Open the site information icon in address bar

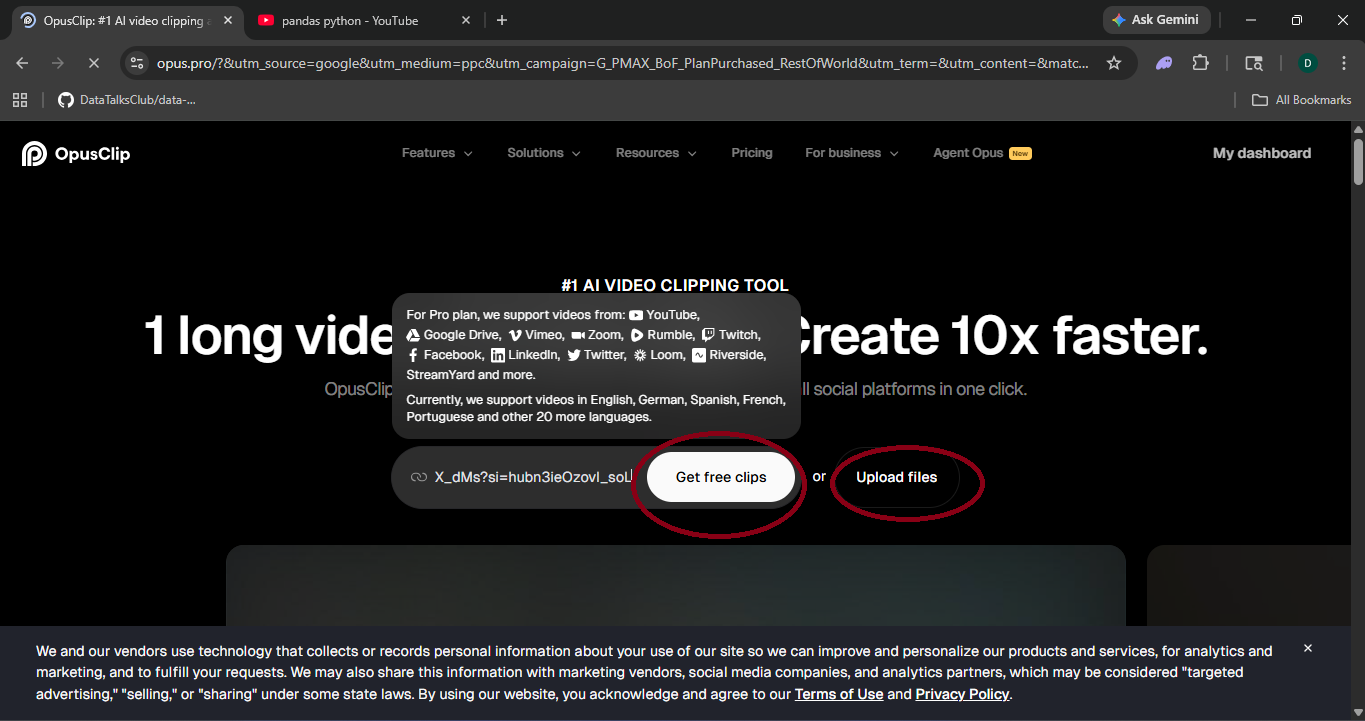(138, 63)
